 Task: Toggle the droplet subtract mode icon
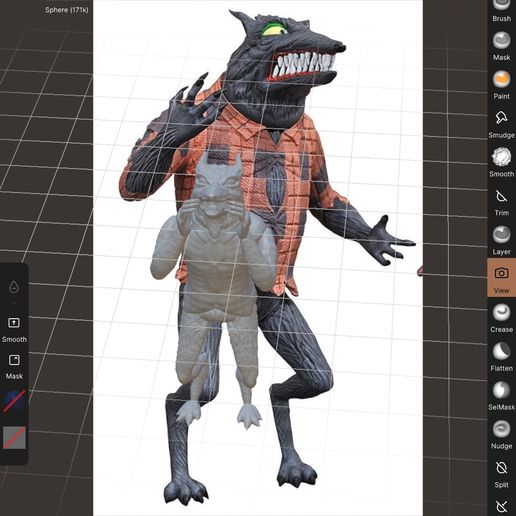click(14, 287)
